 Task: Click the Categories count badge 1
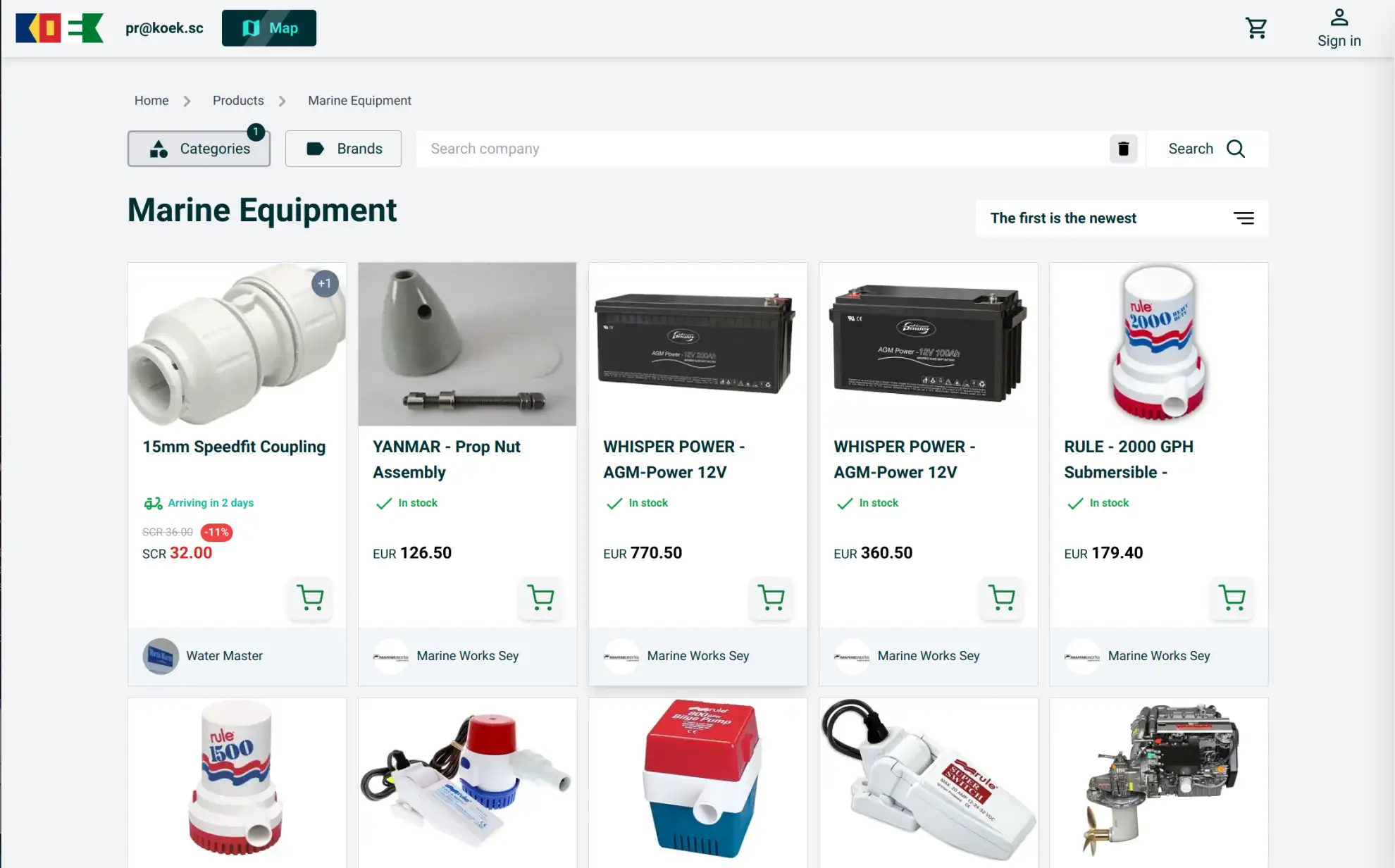coord(256,132)
